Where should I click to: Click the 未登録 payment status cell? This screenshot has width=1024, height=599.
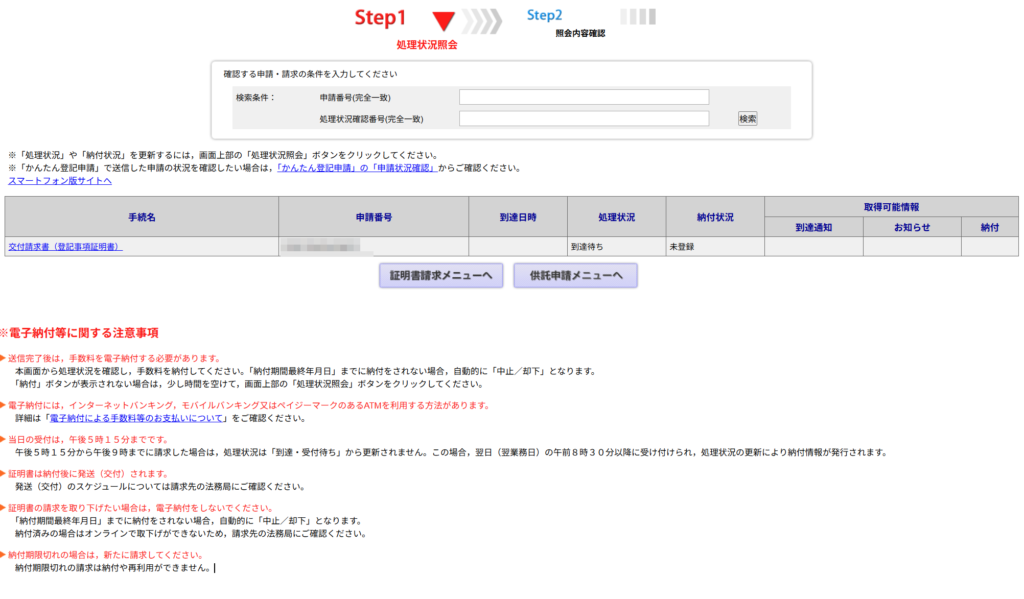pyautogui.click(x=686, y=246)
